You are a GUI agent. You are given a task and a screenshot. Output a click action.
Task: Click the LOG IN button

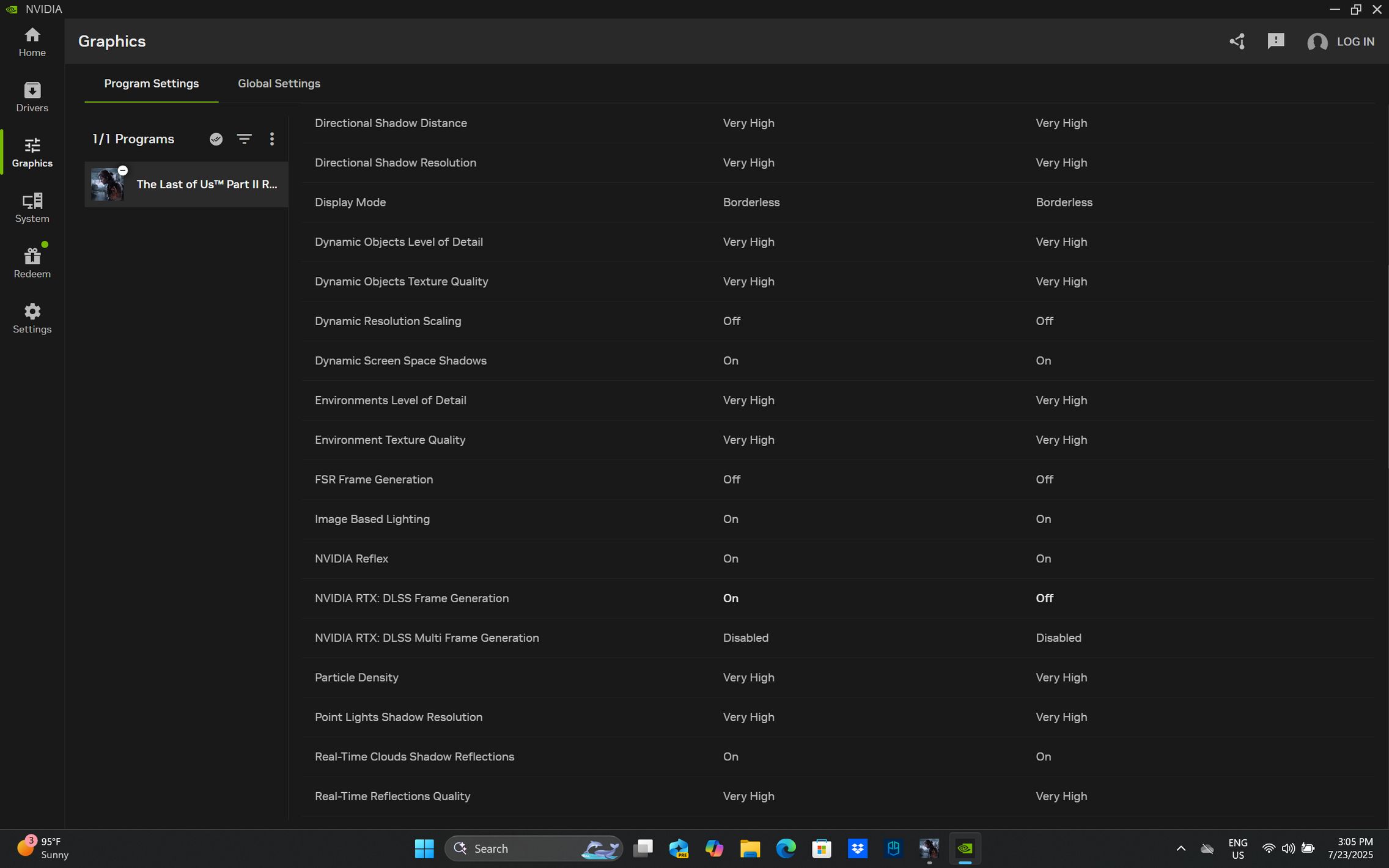click(1355, 42)
